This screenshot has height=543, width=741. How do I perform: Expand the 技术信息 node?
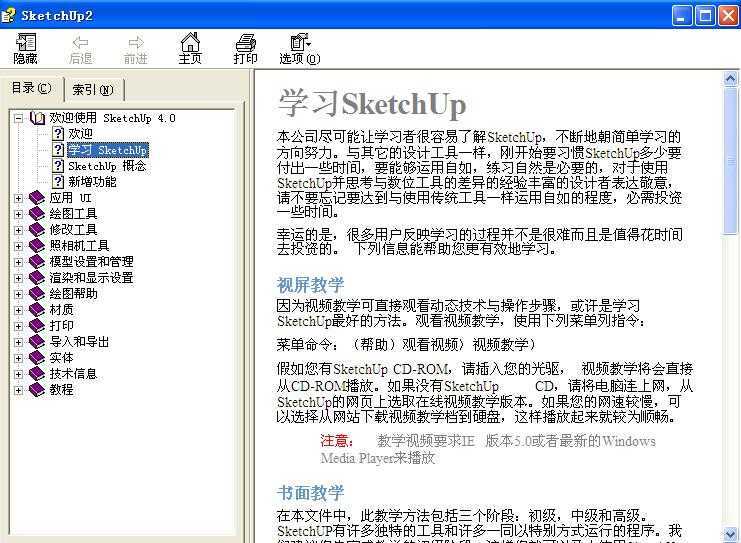click(18, 375)
